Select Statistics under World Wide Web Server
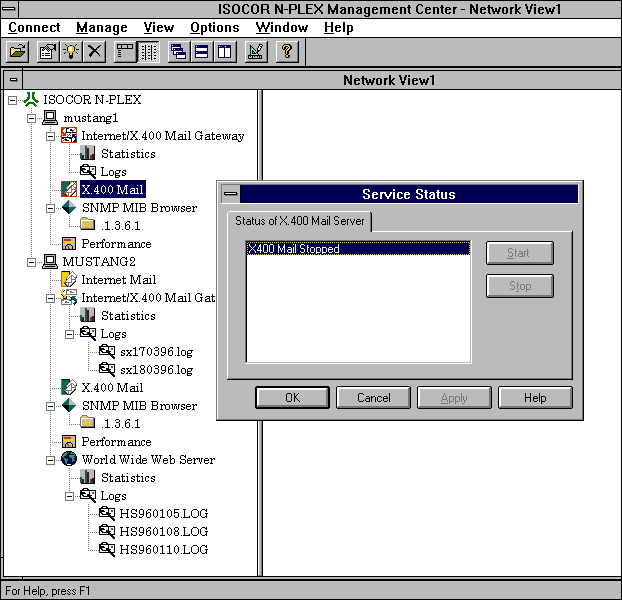Viewport: 622px width, 600px height. coord(128,477)
